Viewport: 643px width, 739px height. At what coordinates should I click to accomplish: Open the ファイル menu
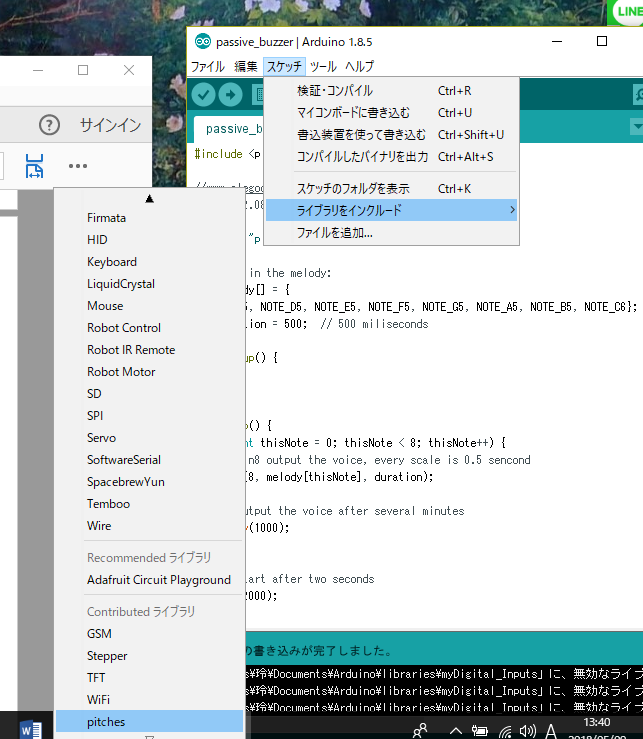[207, 66]
